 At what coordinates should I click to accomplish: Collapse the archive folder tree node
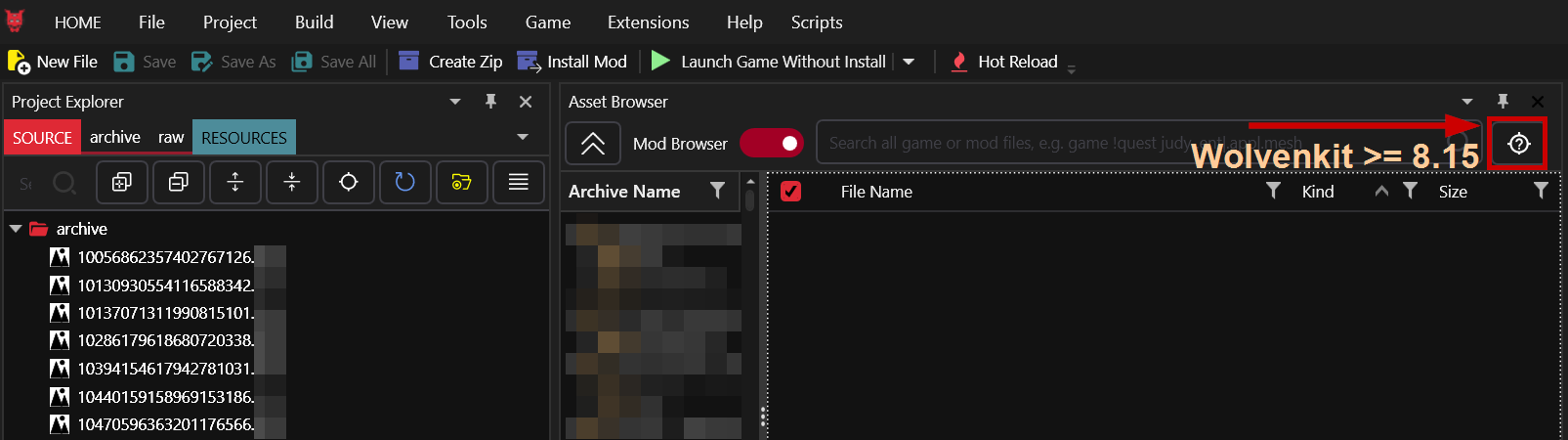16,229
